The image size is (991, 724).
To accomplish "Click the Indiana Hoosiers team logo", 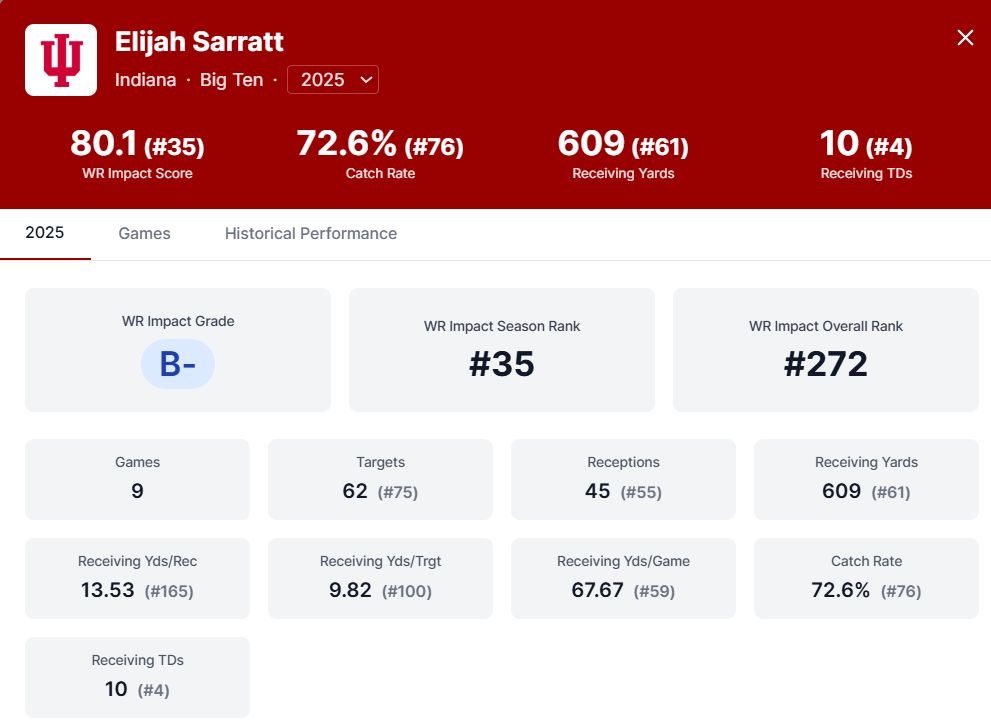I will (61, 60).
